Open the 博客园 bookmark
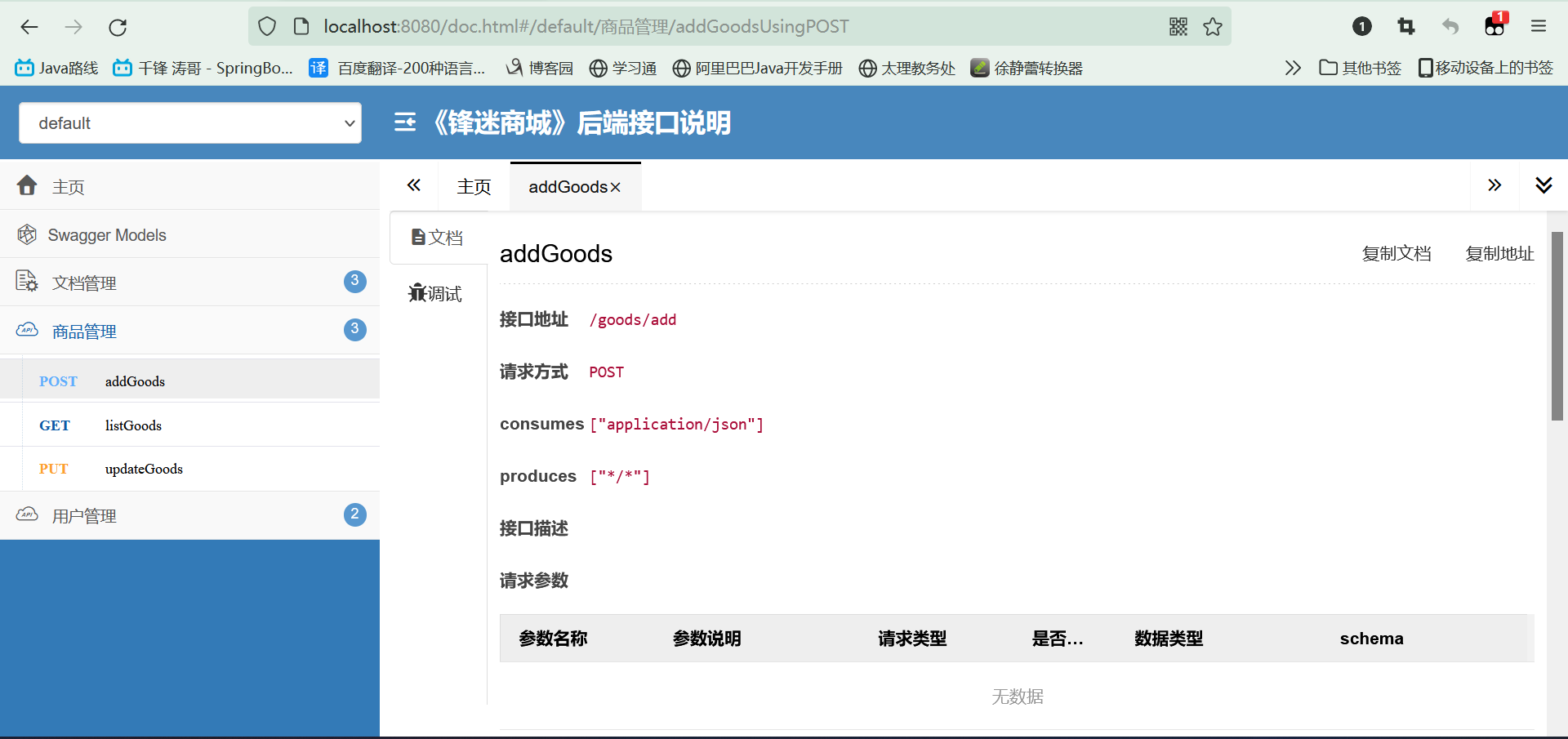The image size is (1568, 739). 539,68
